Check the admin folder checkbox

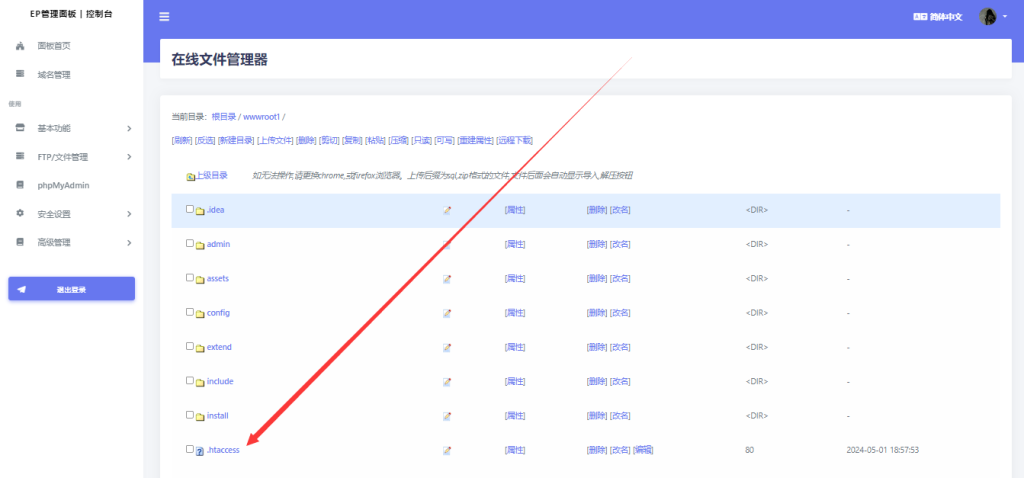tap(190, 243)
